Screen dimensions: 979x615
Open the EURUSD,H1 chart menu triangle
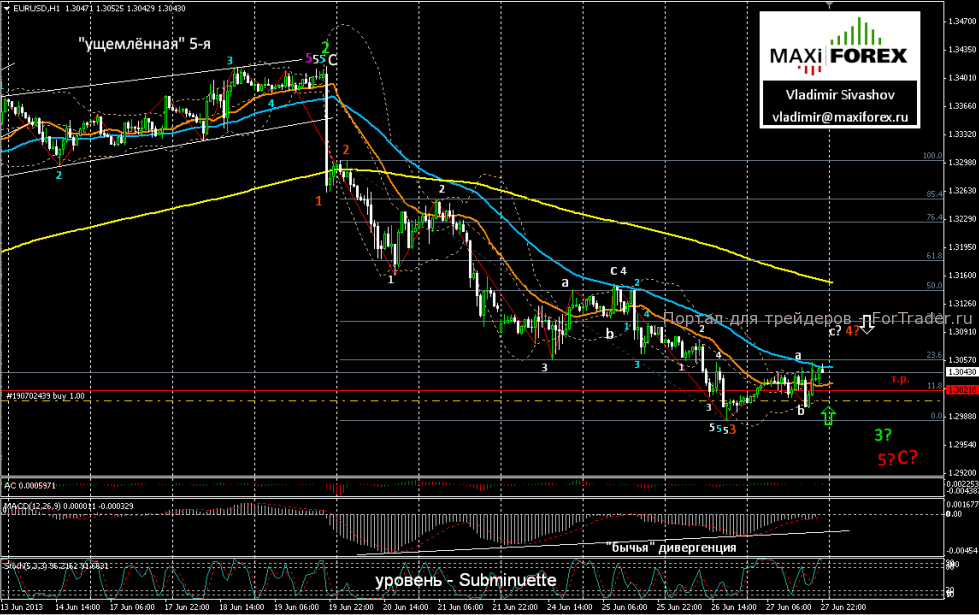(x=5, y=8)
